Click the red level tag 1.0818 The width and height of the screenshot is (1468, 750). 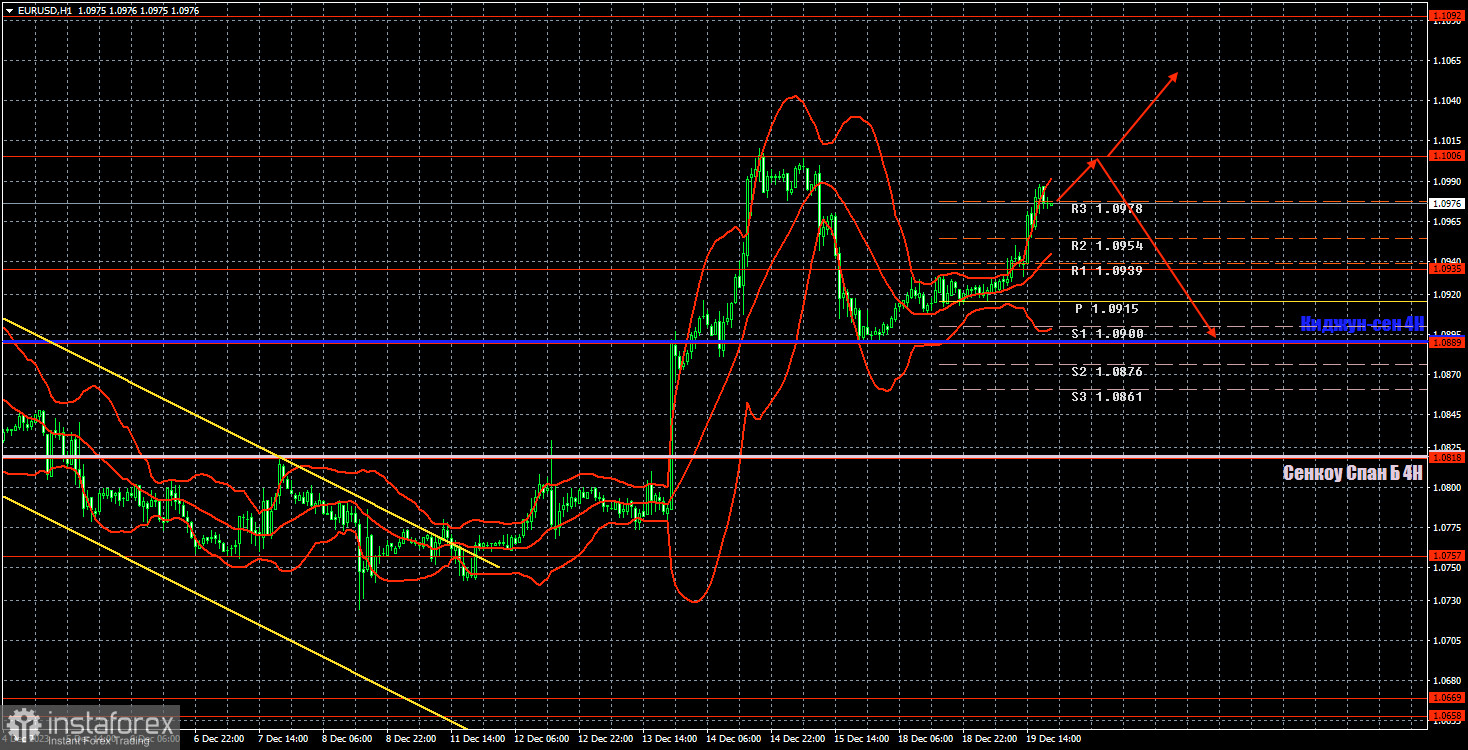[x=1447, y=457]
